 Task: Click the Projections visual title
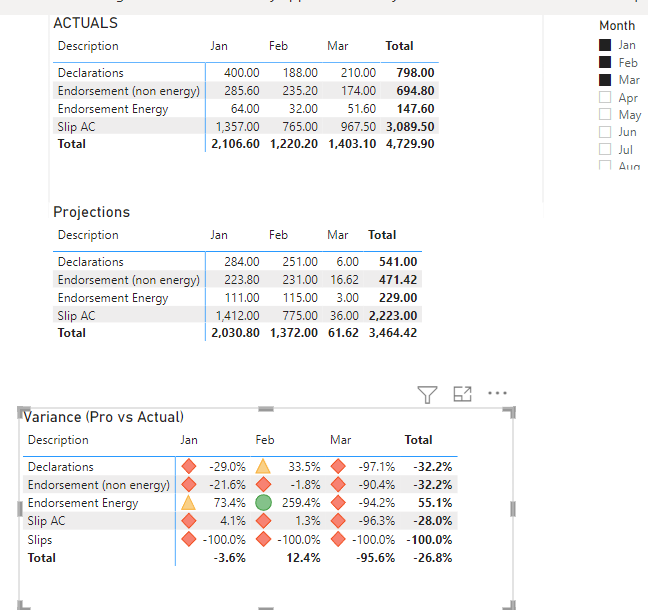(x=91, y=212)
